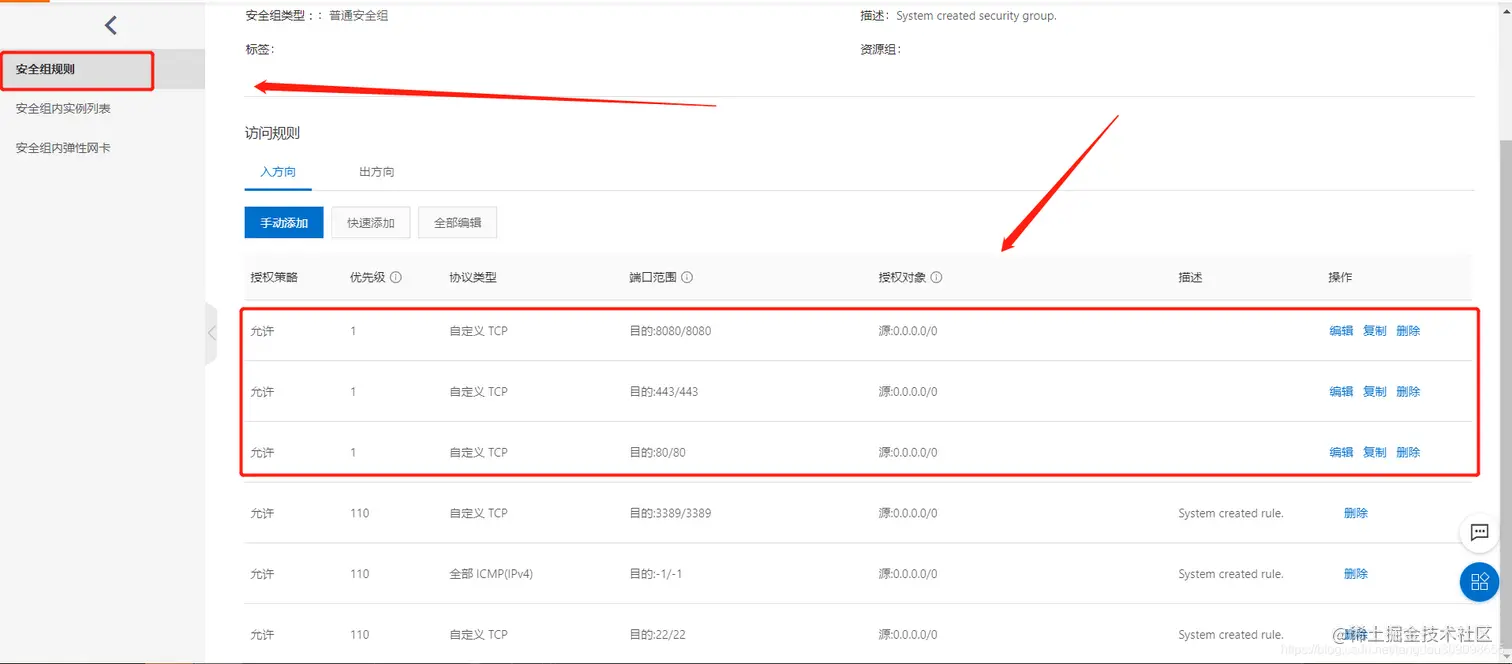The height and width of the screenshot is (664, 1512).
Task: Click the 访问规则 section heading
Action: [272, 133]
